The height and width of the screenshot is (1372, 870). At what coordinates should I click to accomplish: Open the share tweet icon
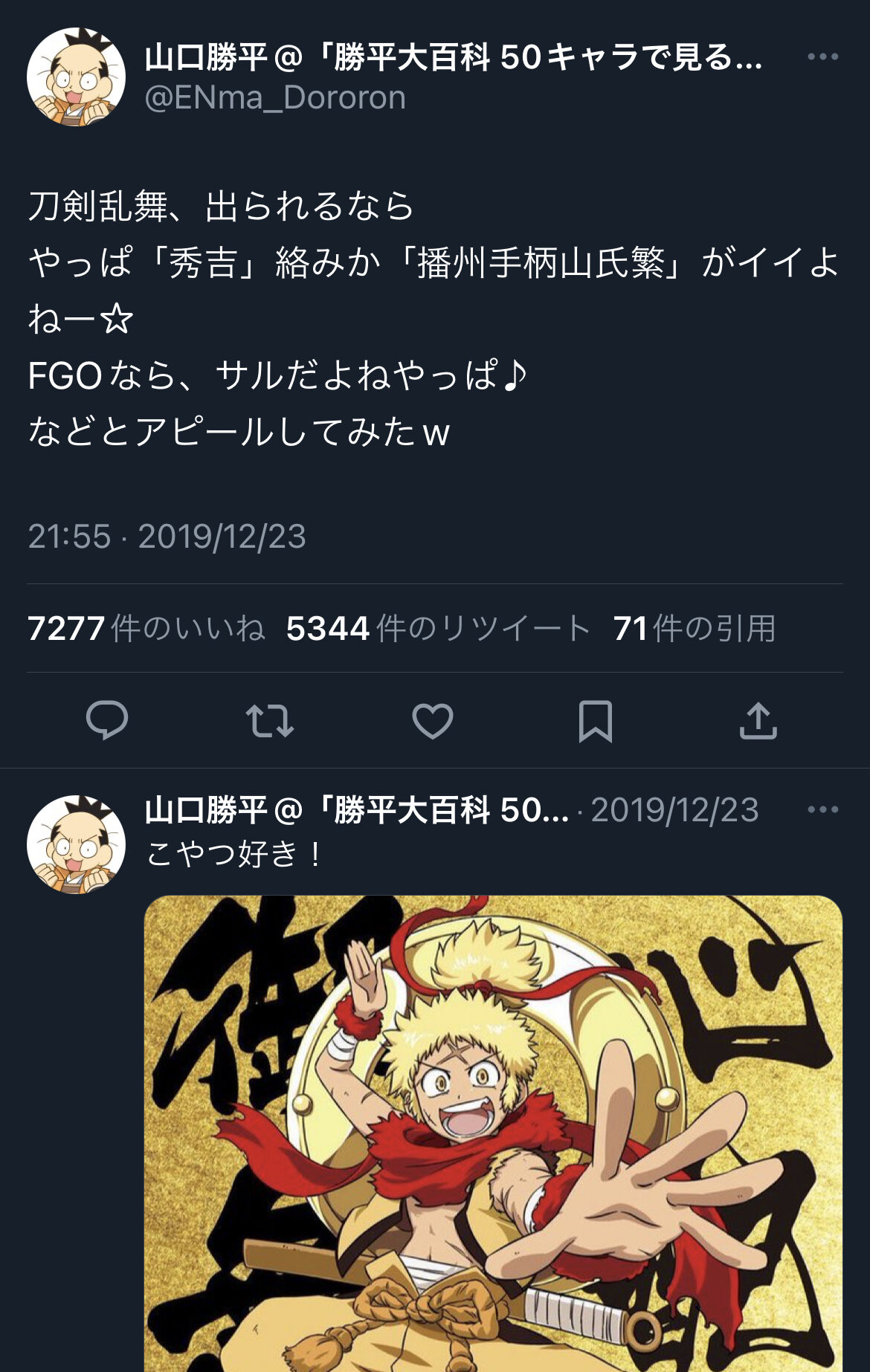coord(758,720)
